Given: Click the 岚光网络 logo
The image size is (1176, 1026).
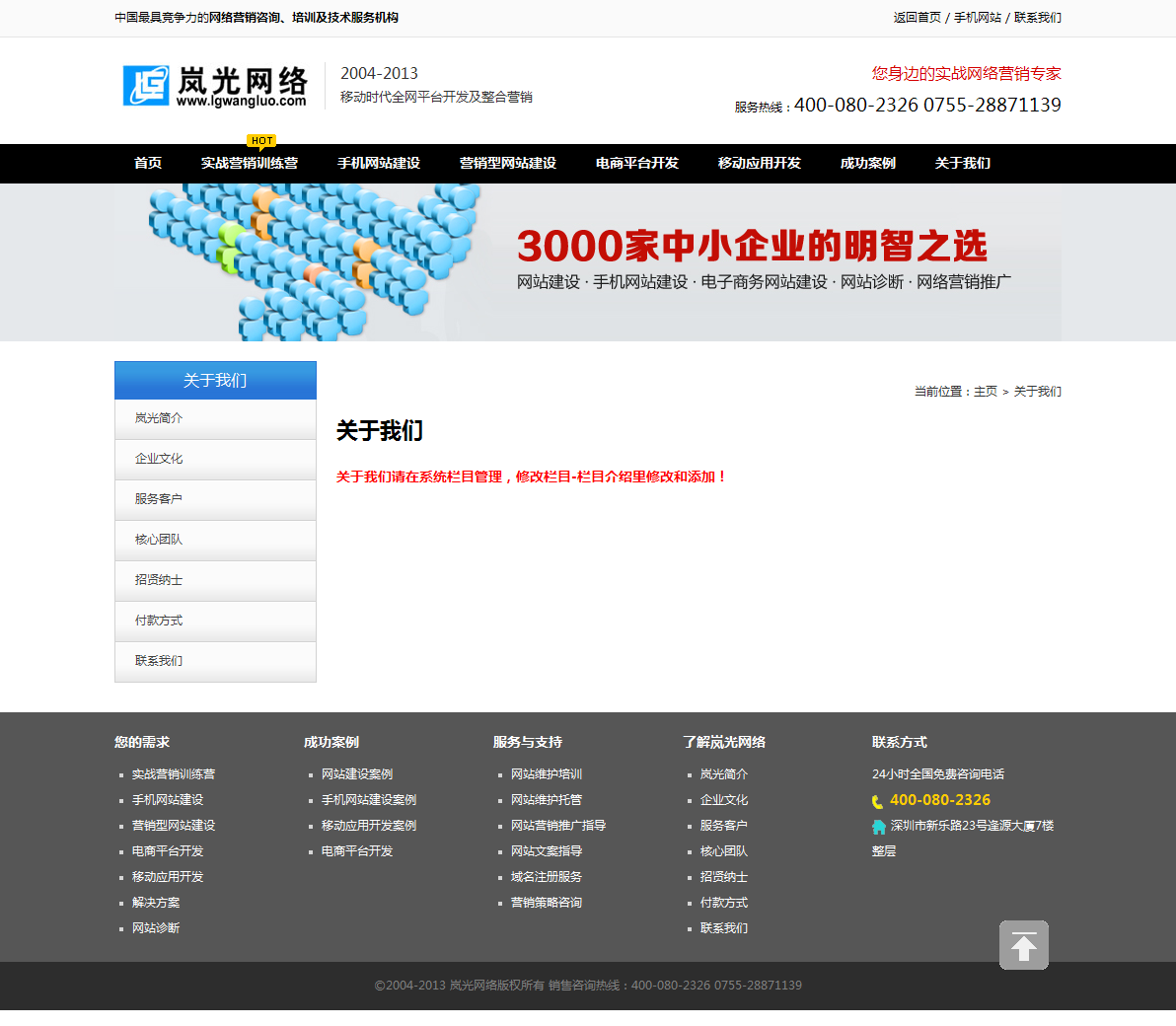Looking at the screenshot, I should click(x=215, y=87).
